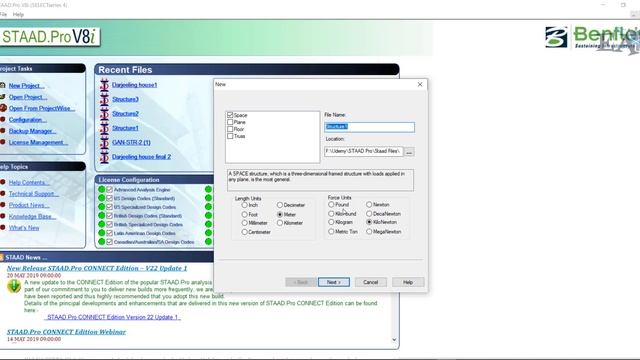Viewport: 640px width, 360px height.
Task: Open the Technical Support link
Action: point(34,194)
